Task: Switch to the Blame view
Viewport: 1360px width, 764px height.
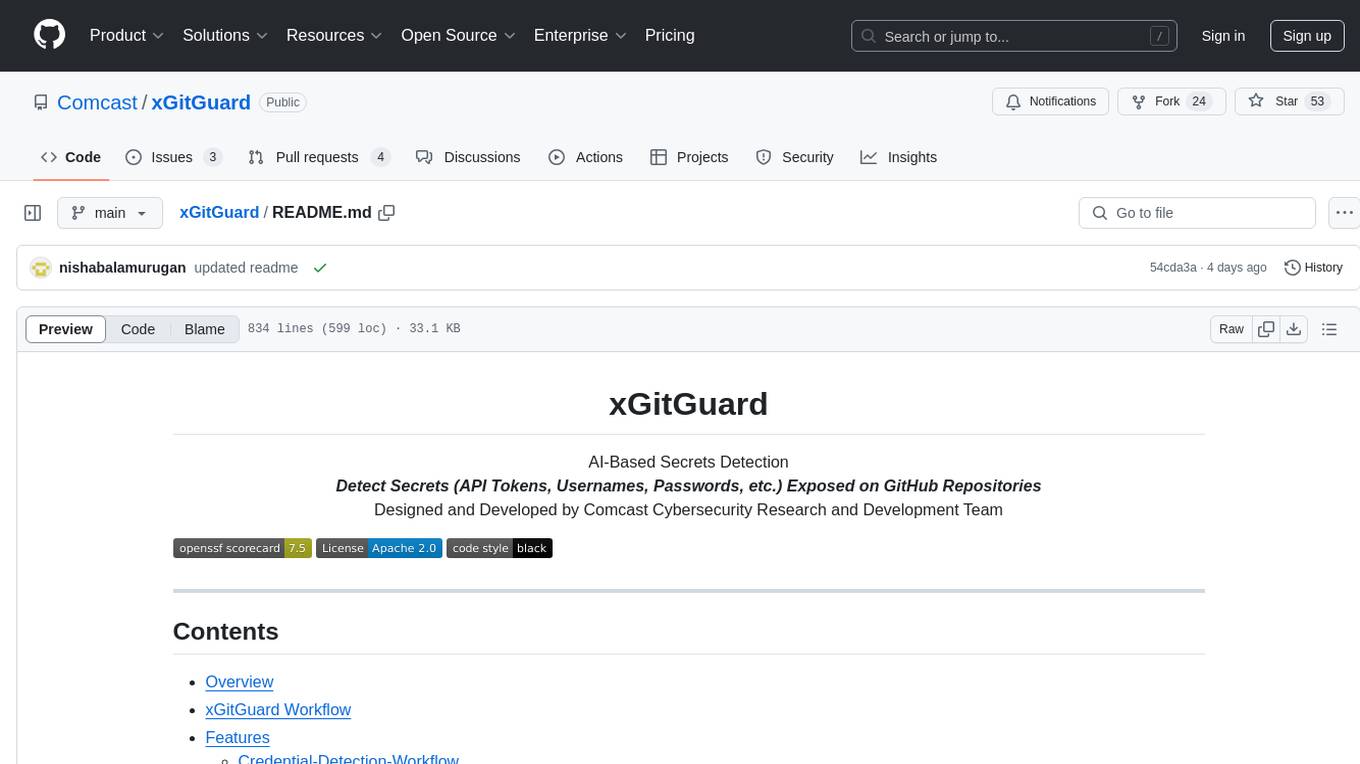Action: (204, 329)
